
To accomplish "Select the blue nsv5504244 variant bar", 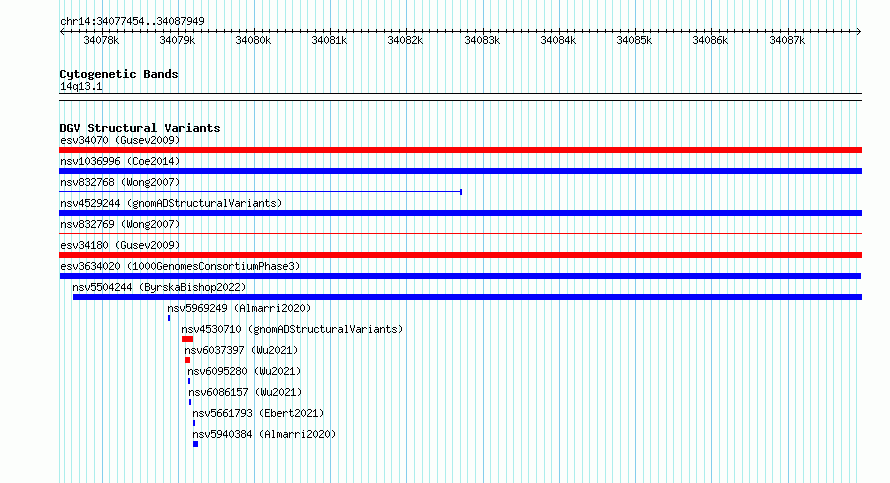I will [x=467, y=297].
